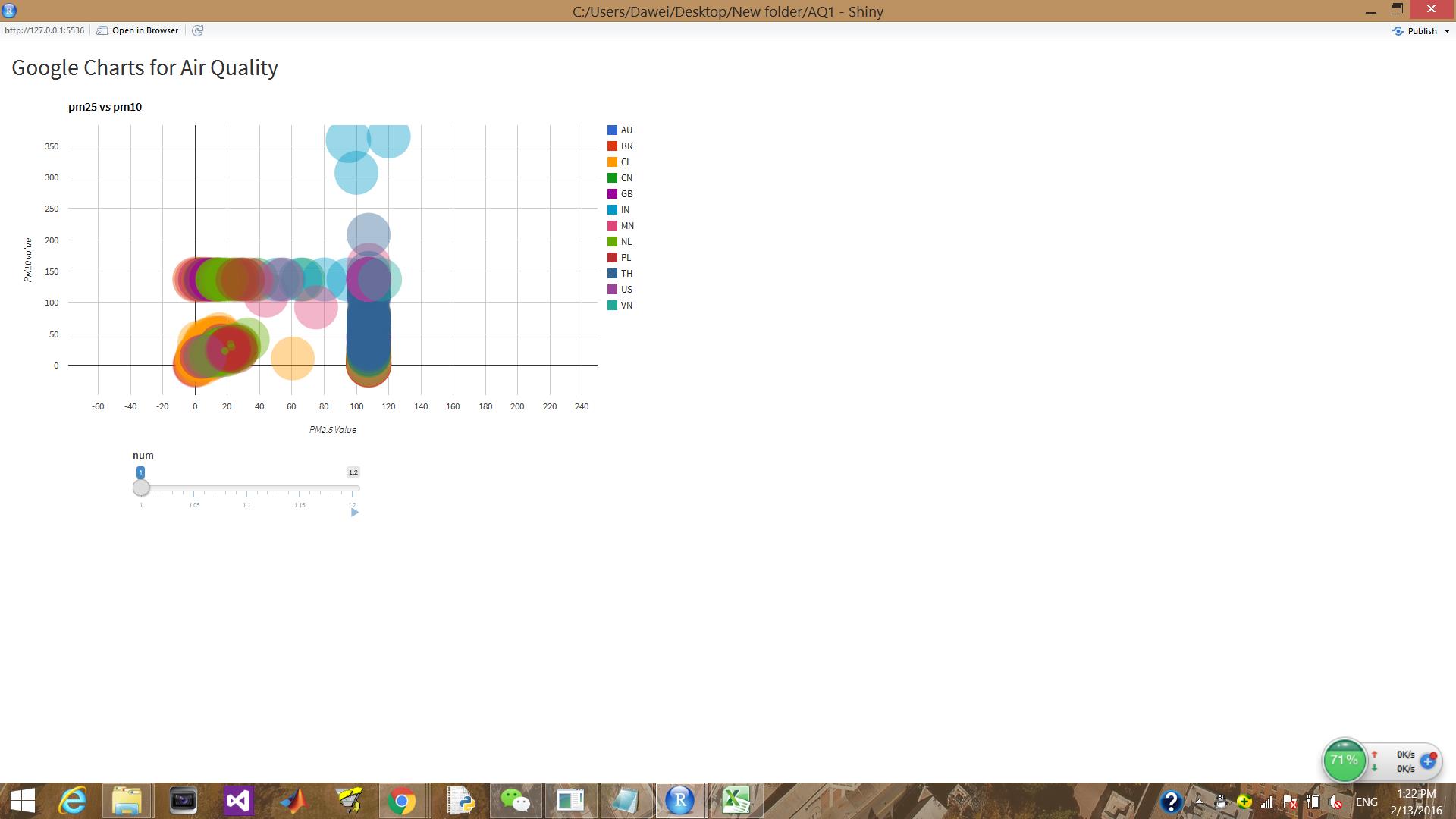Open MATLAB from taskbar
Screen dimensions: 1456x819
coord(293,801)
